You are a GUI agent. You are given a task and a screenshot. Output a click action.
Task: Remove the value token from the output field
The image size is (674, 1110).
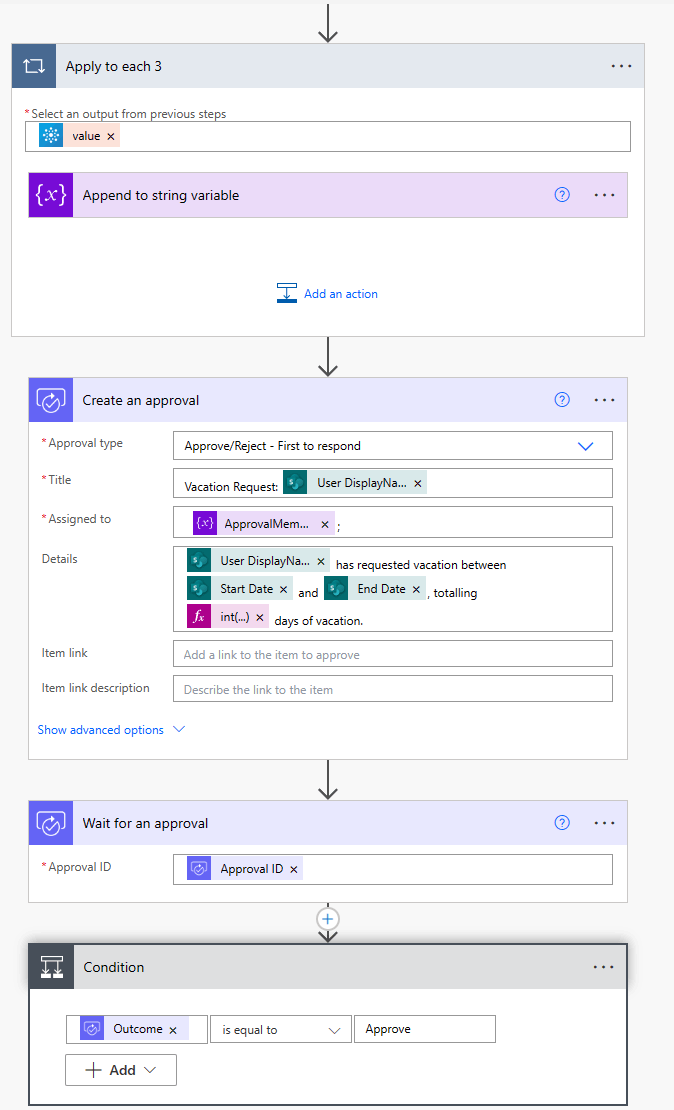pyautogui.click(x=110, y=135)
